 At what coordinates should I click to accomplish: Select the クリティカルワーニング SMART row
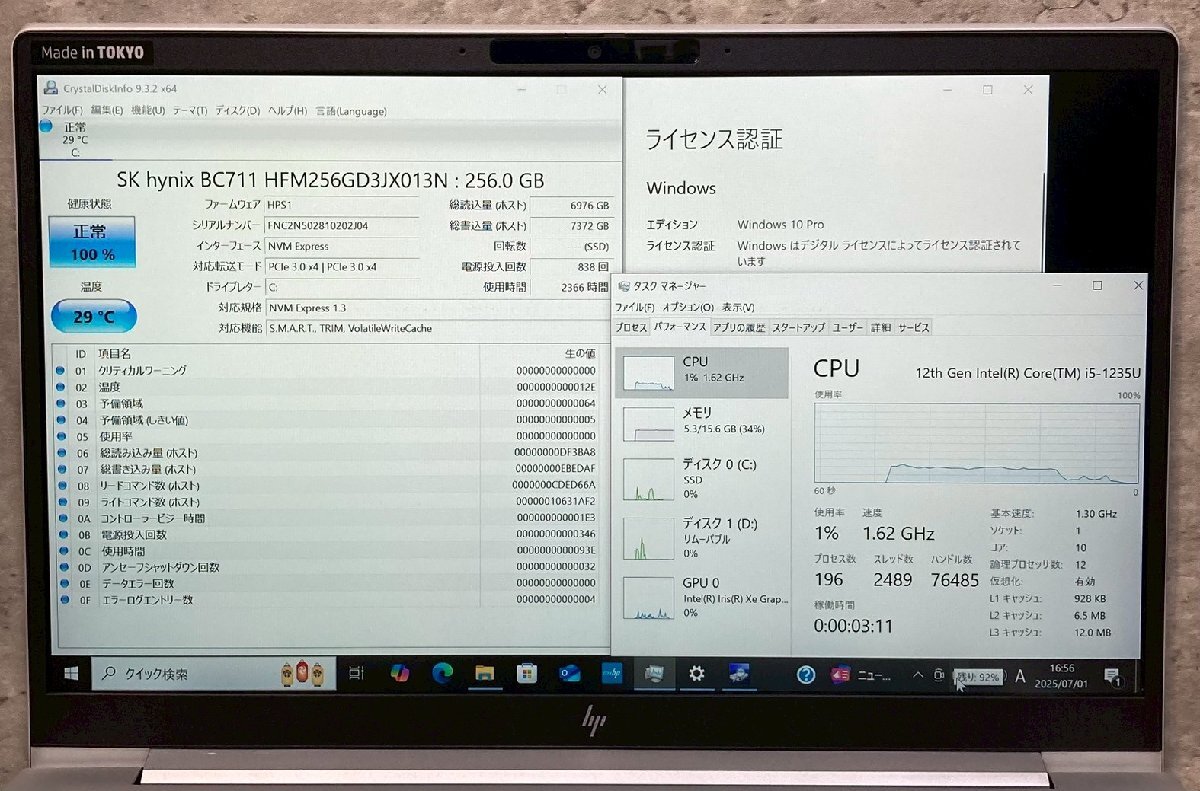327,371
